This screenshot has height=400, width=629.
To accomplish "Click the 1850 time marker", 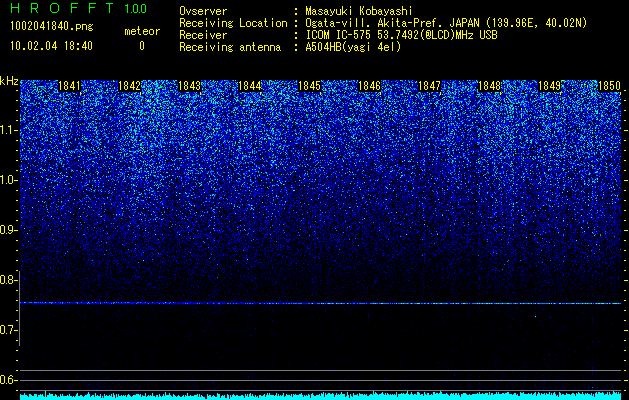I will (609, 86).
